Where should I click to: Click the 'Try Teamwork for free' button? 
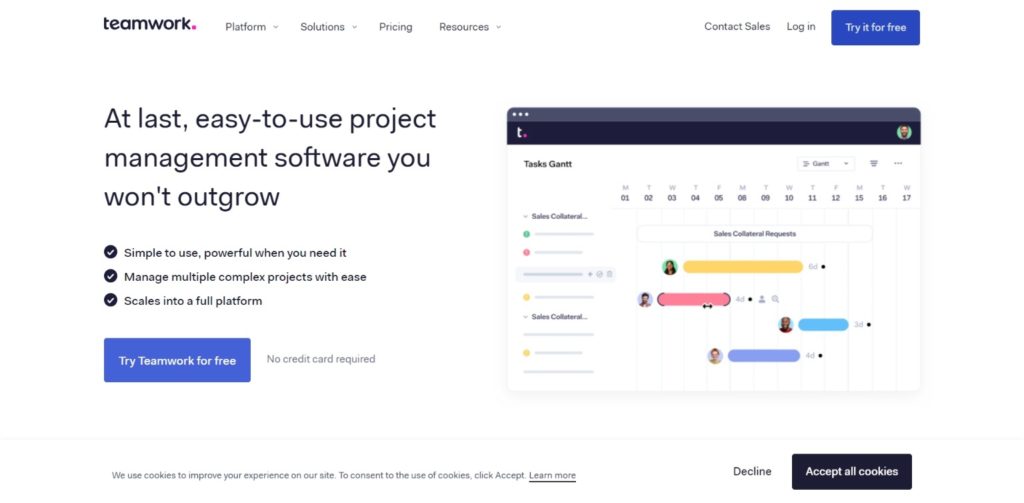(x=177, y=360)
